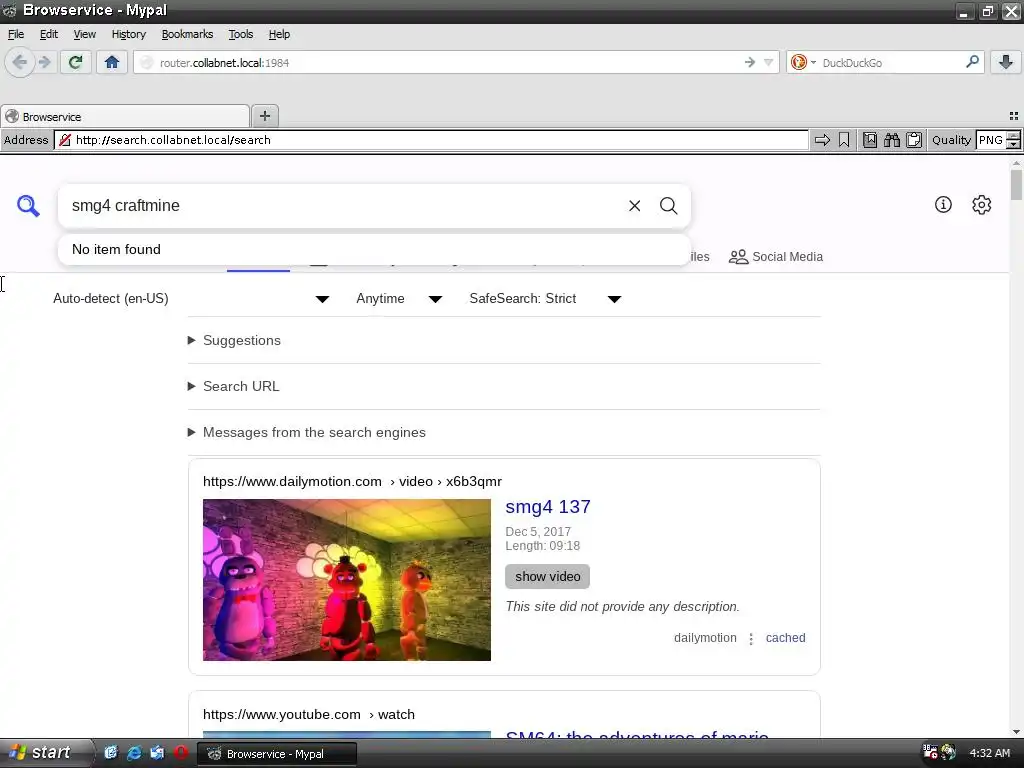Click the Outlook Express quick launch icon
The height and width of the screenshot is (768, 1024).
[x=157, y=753]
